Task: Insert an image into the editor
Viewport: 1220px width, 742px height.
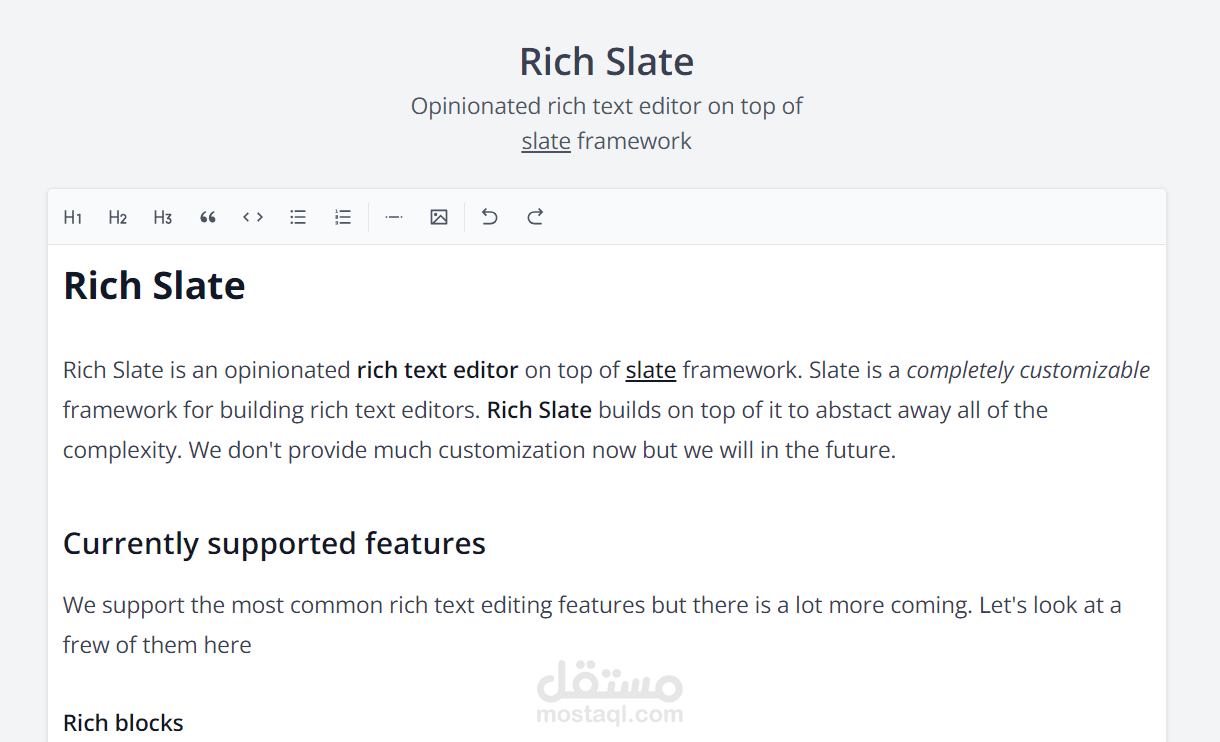Action: click(x=439, y=217)
